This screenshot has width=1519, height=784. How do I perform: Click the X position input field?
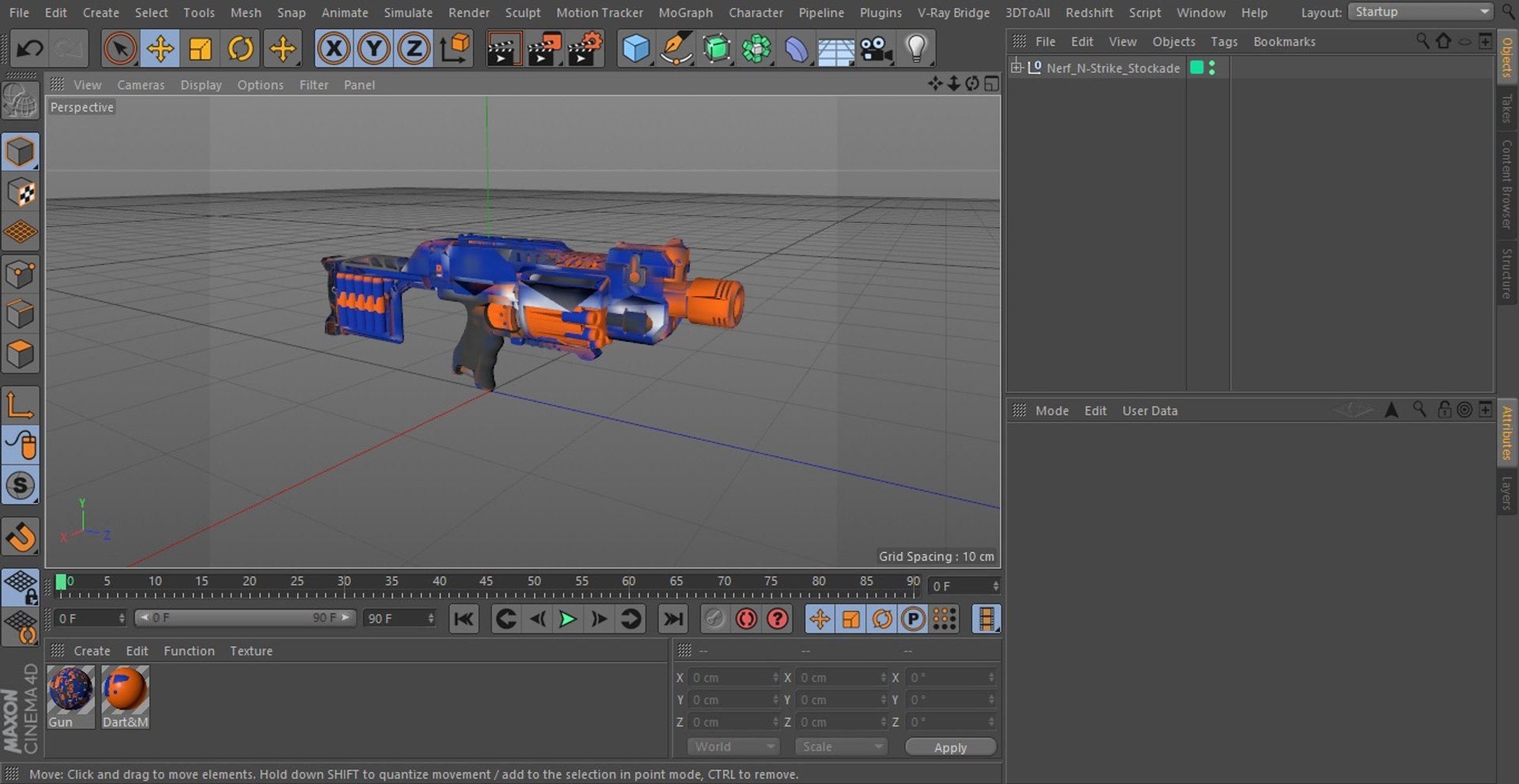click(733, 677)
